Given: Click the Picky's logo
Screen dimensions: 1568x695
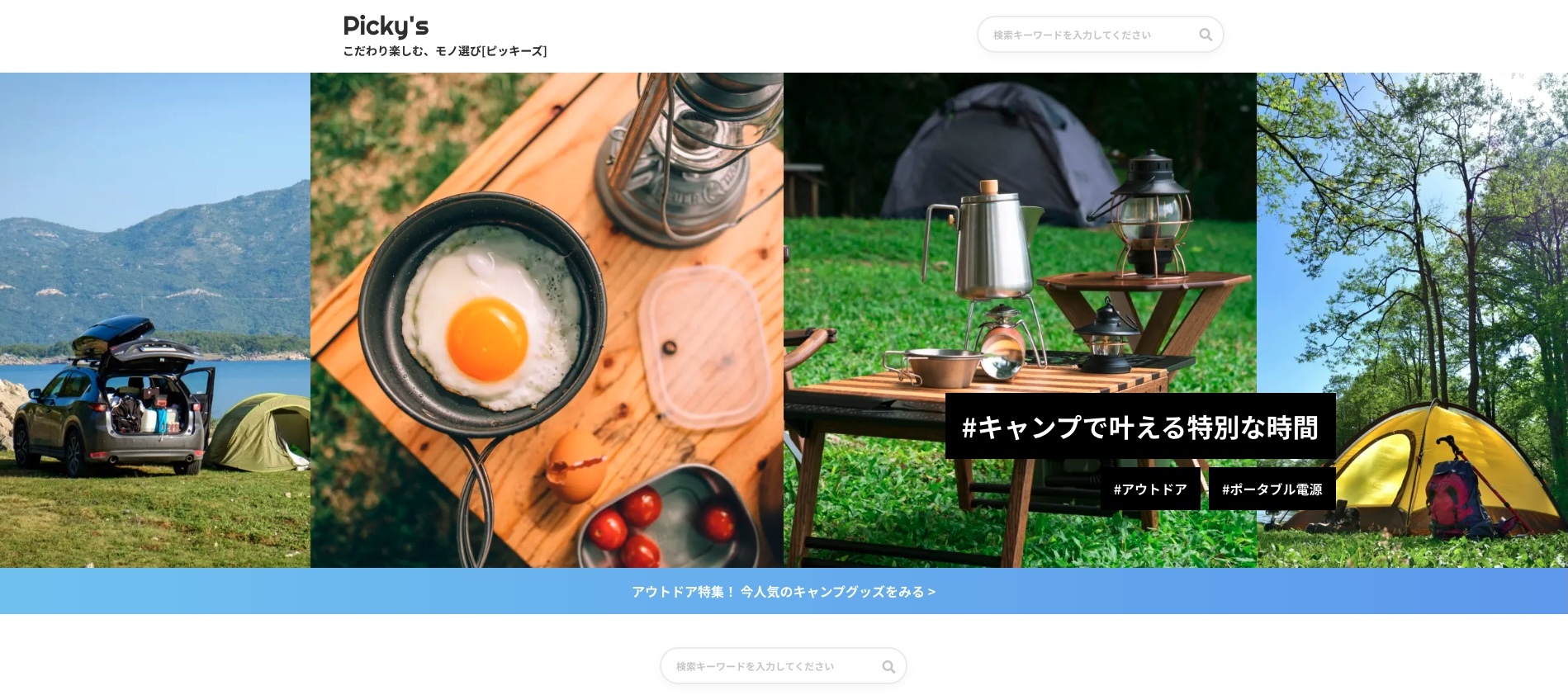Looking at the screenshot, I should pyautogui.click(x=386, y=26).
